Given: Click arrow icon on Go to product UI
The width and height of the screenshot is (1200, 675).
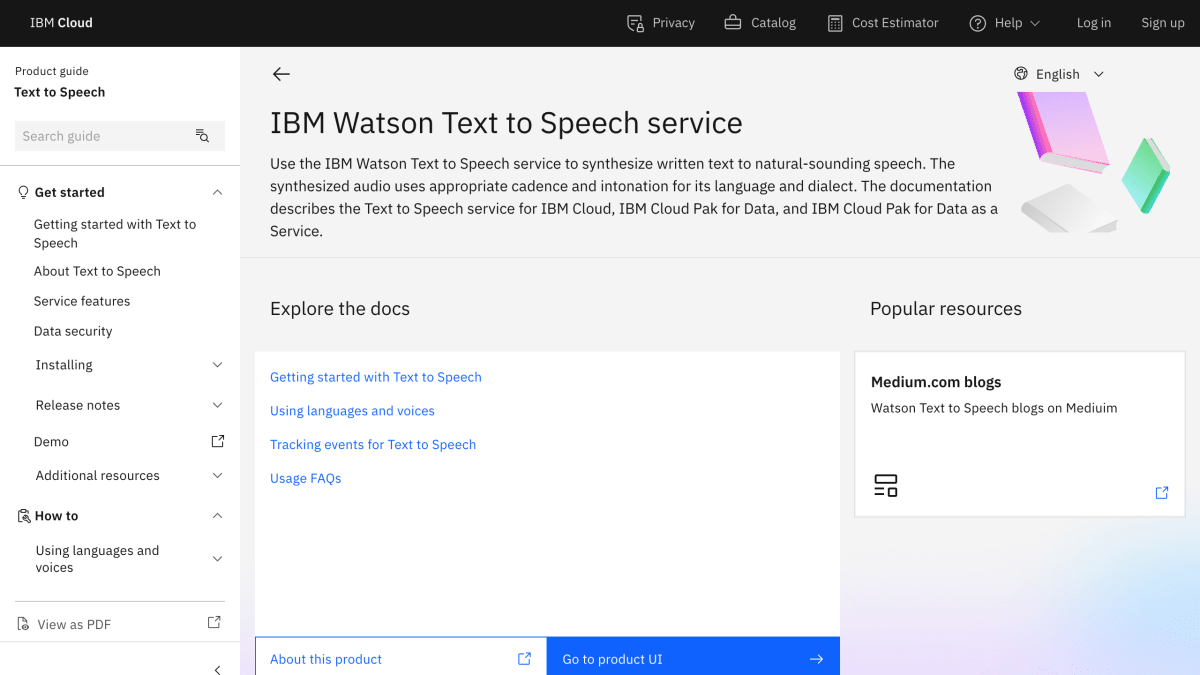Looking at the screenshot, I should [816, 659].
